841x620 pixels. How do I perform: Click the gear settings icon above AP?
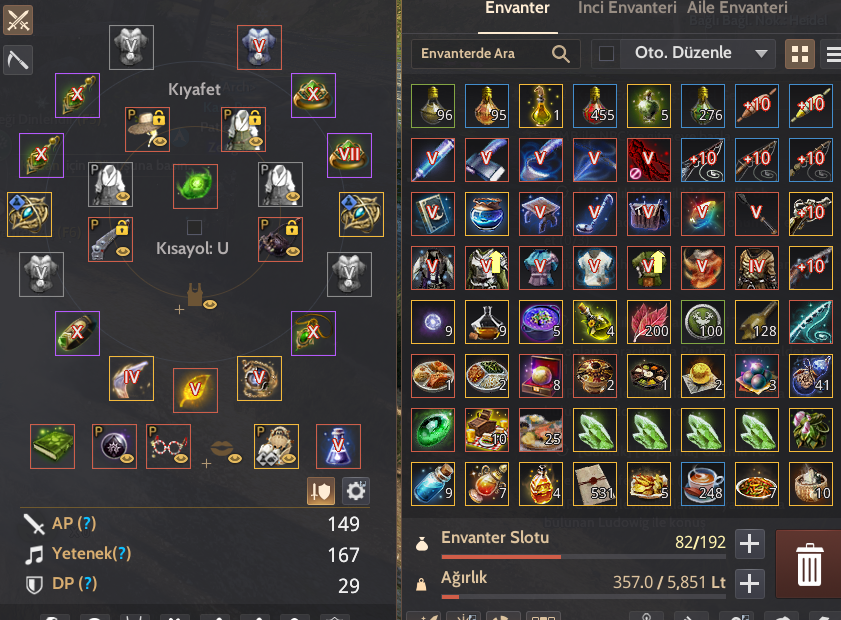[x=356, y=491]
